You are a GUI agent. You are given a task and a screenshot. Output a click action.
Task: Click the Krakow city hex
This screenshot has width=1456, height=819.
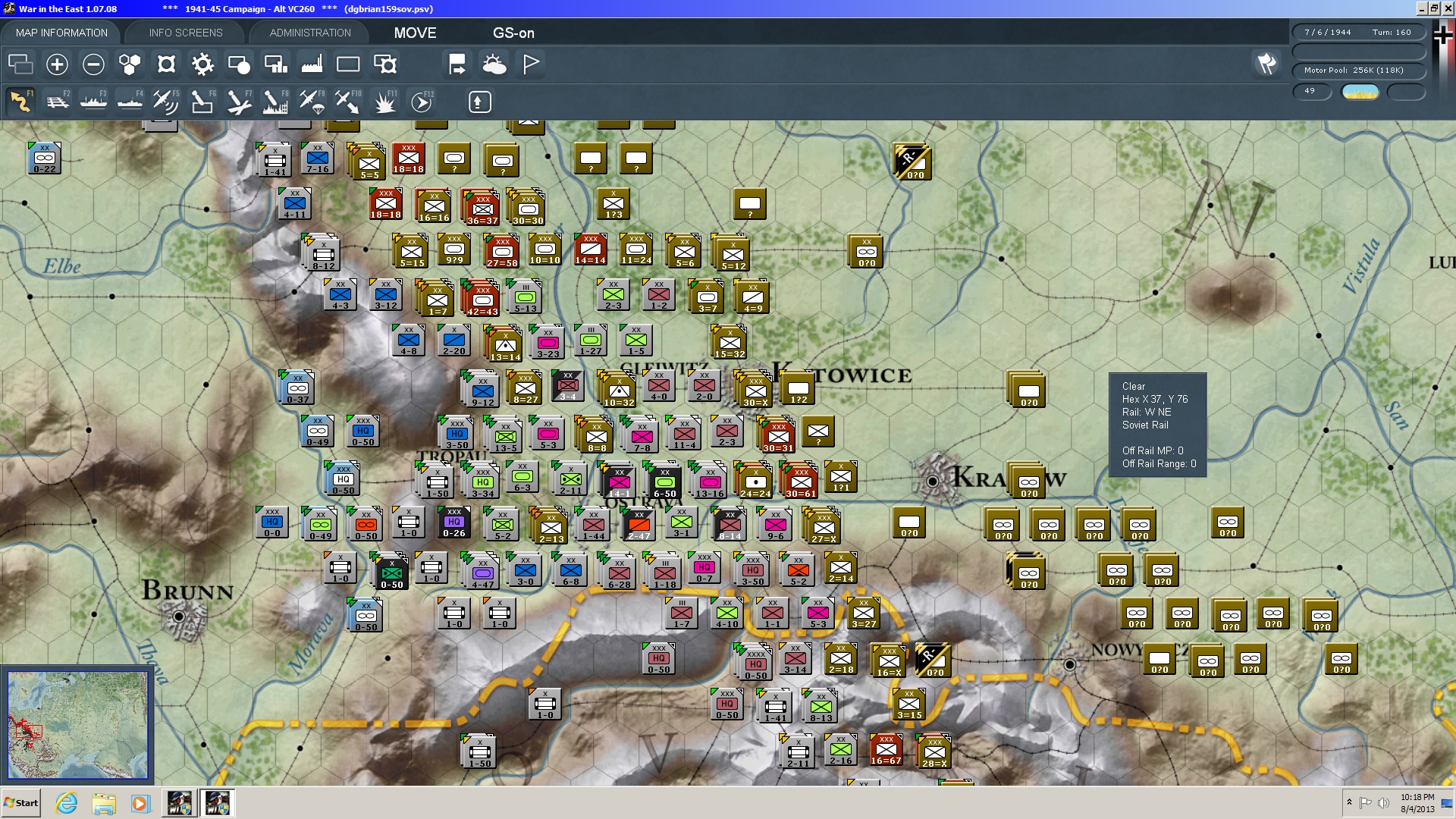933,481
